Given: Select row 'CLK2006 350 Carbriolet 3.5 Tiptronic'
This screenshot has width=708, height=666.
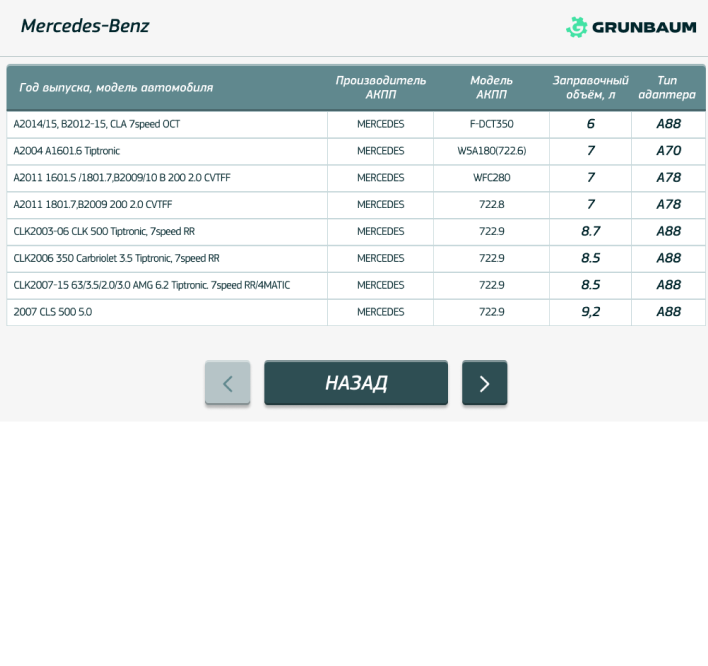Looking at the screenshot, I should click(x=356, y=258).
